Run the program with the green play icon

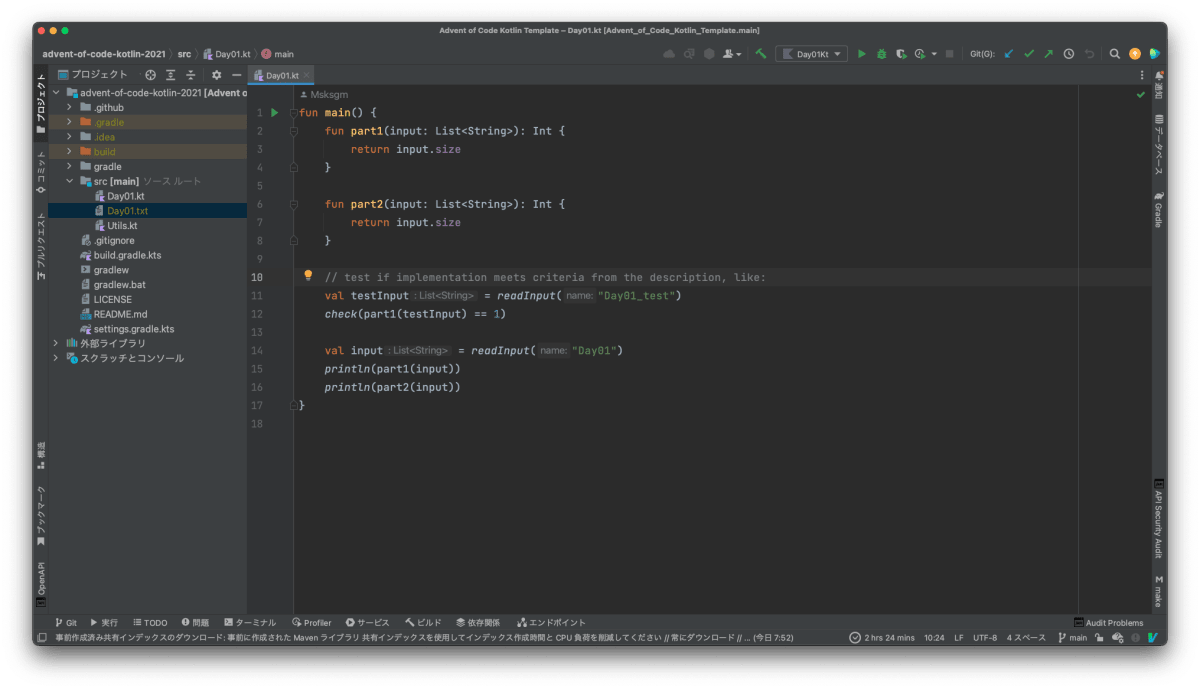(862, 53)
